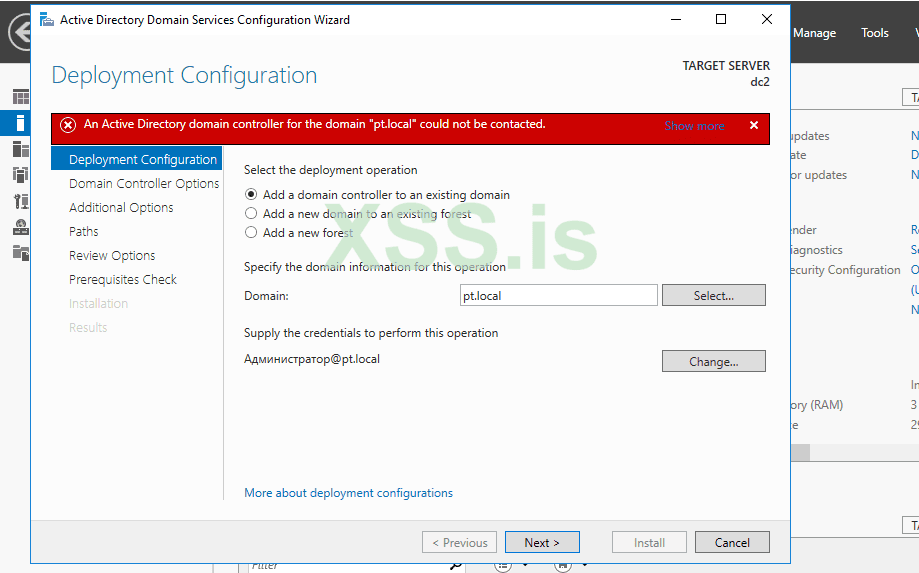
Task: Click the 'Domain:' label
Action: [x=266, y=296]
